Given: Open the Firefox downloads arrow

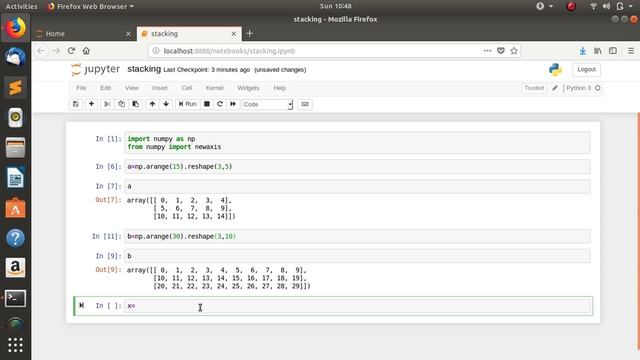Looking at the screenshot, I should (582, 51).
